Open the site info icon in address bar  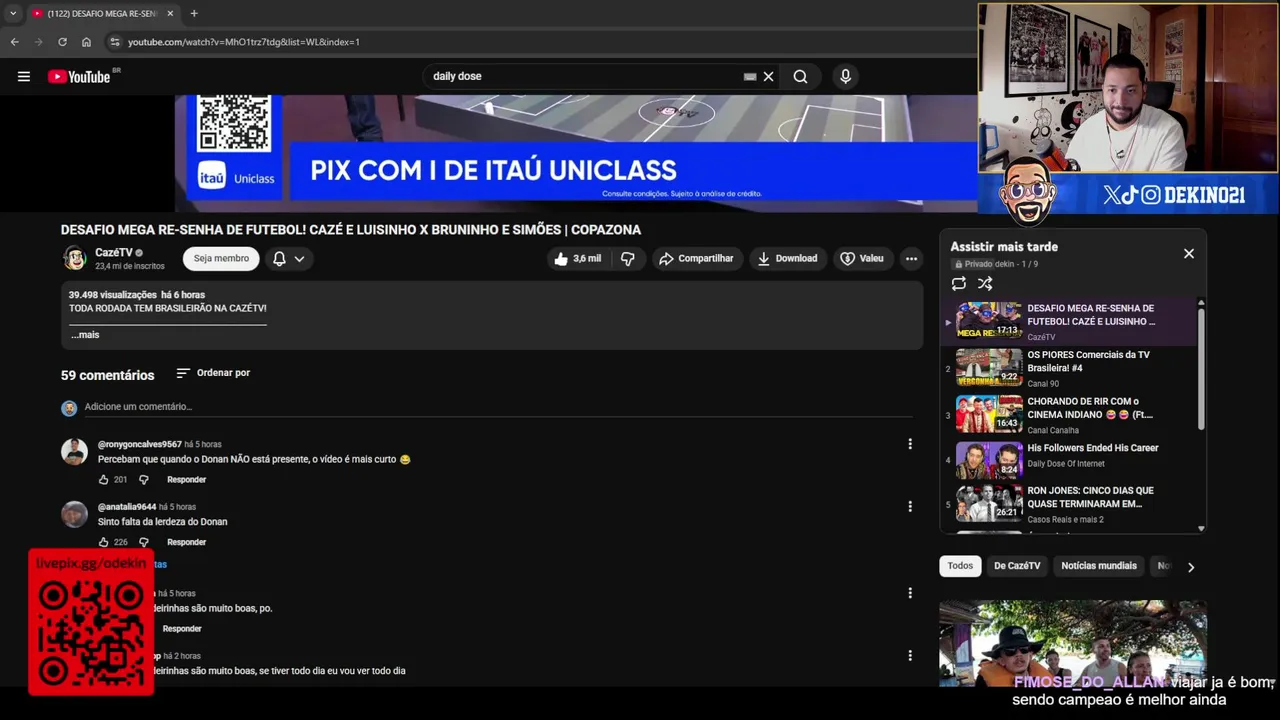pyautogui.click(x=114, y=42)
